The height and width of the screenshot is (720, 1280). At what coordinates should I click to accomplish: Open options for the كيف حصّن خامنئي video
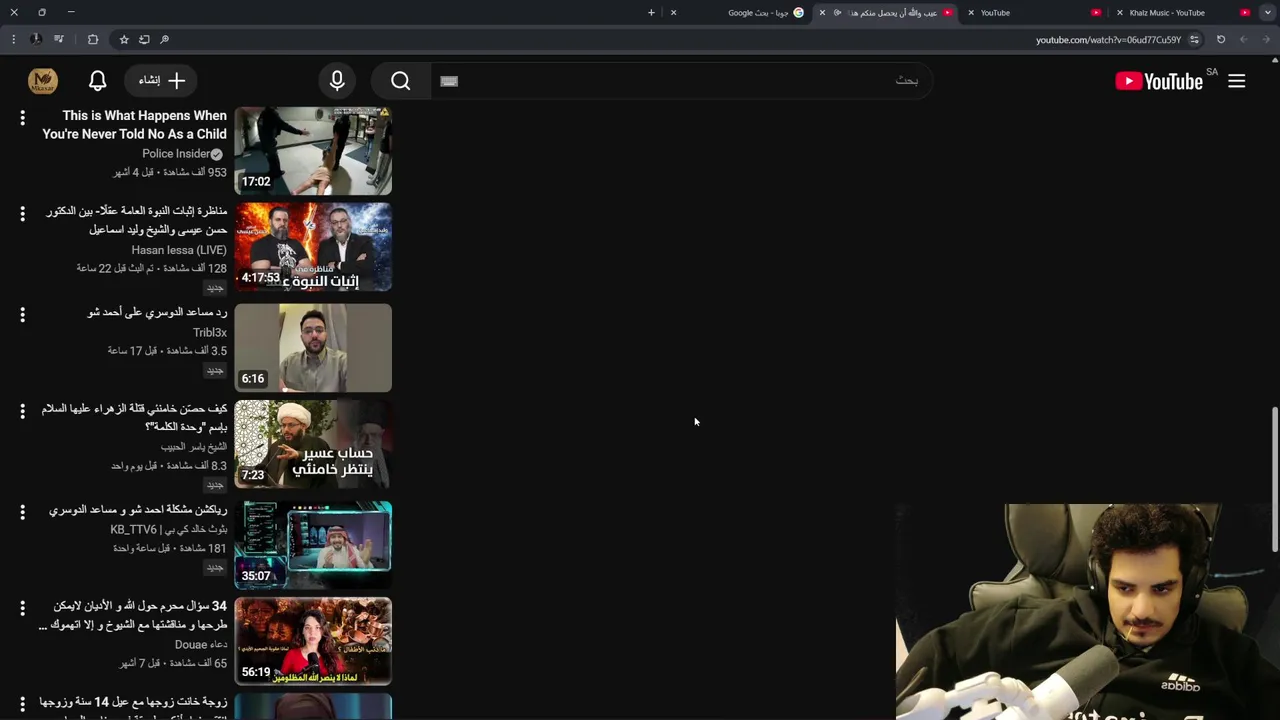(x=22, y=411)
